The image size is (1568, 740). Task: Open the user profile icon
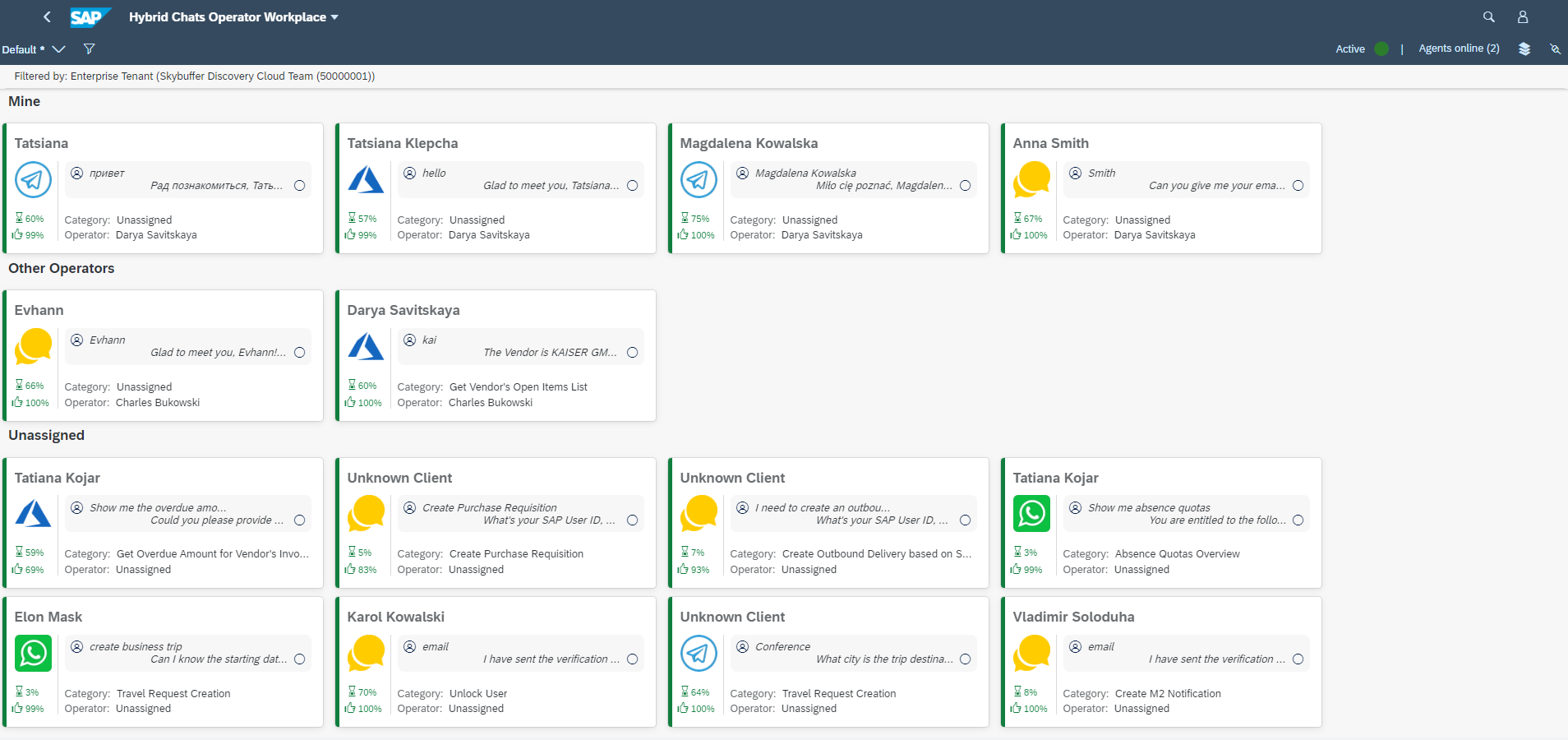point(1523,16)
